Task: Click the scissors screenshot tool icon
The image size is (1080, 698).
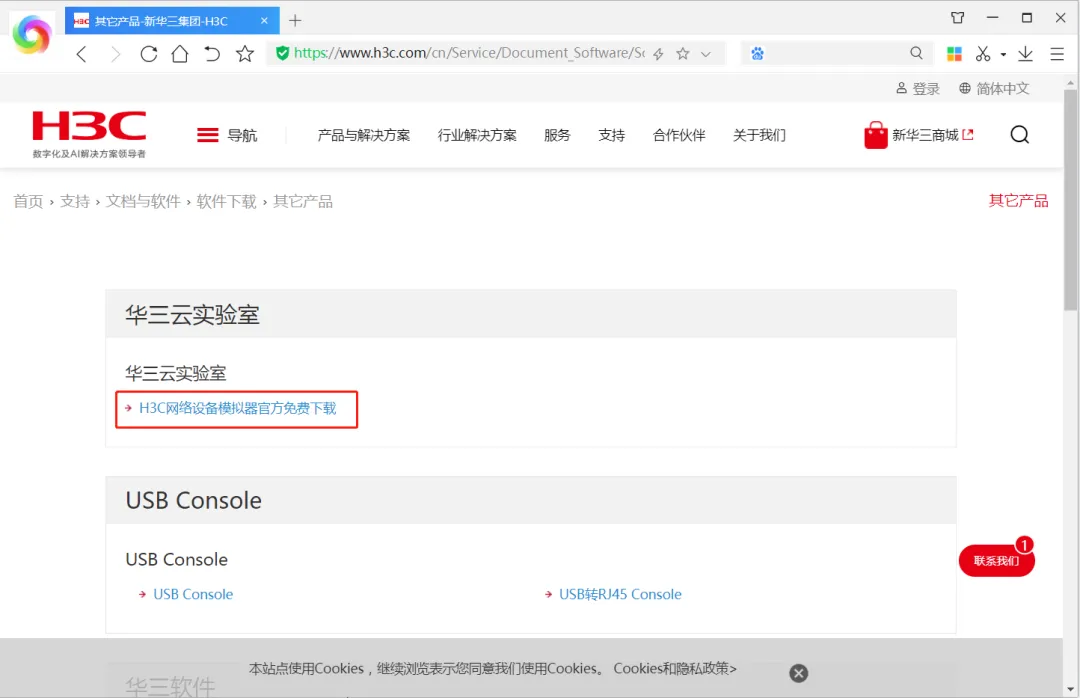Action: point(983,54)
